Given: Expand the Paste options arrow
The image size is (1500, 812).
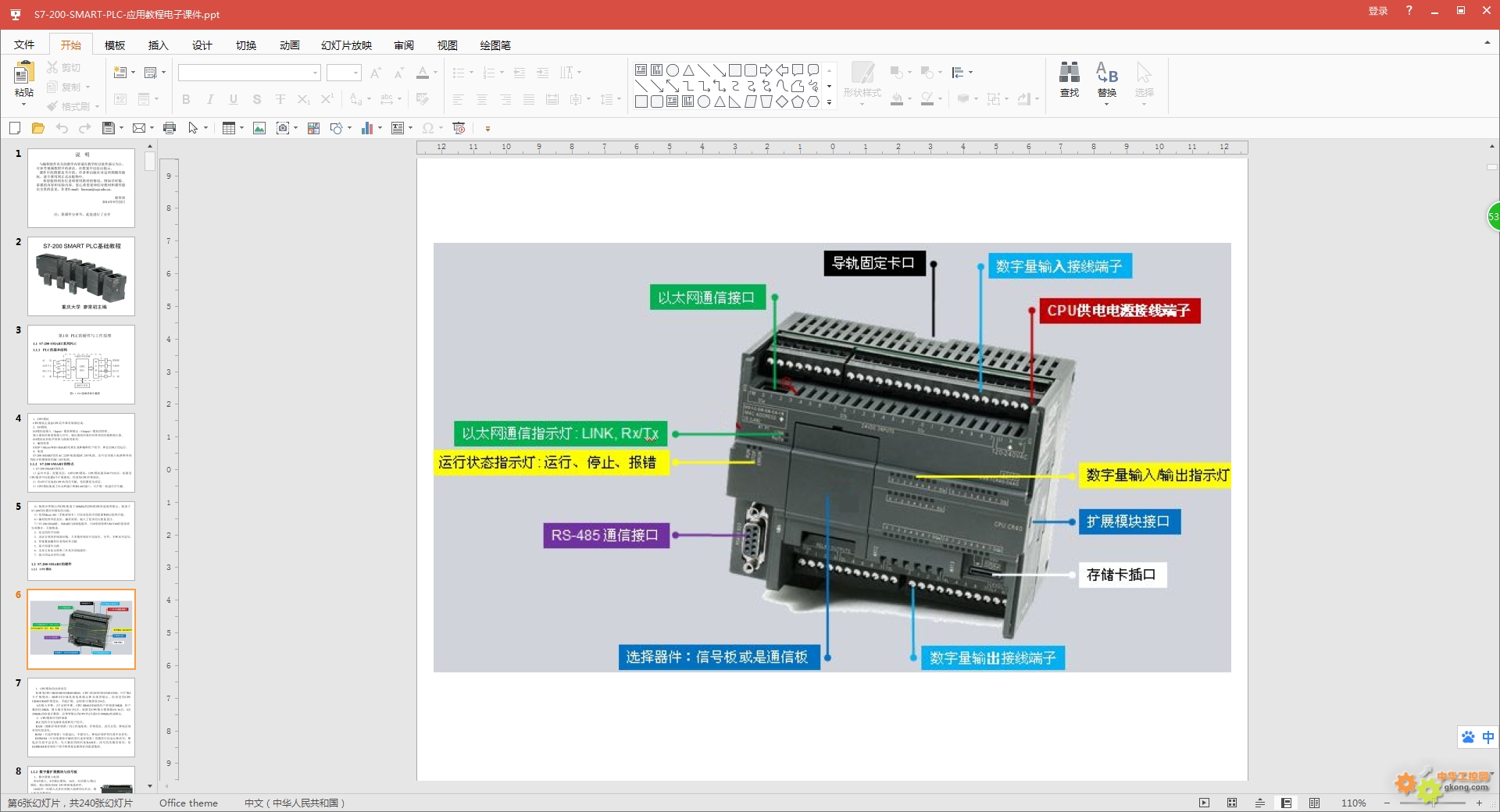Looking at the screenshot, I should (x=23, y=105).
